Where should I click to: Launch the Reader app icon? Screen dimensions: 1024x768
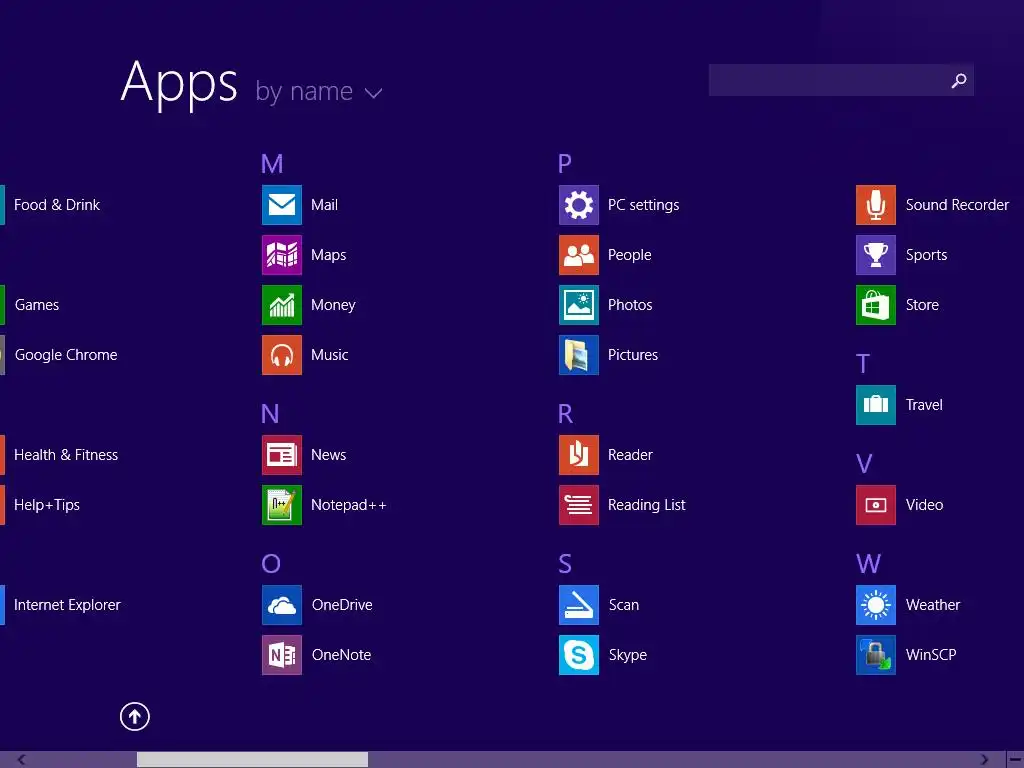pos(579,455)
